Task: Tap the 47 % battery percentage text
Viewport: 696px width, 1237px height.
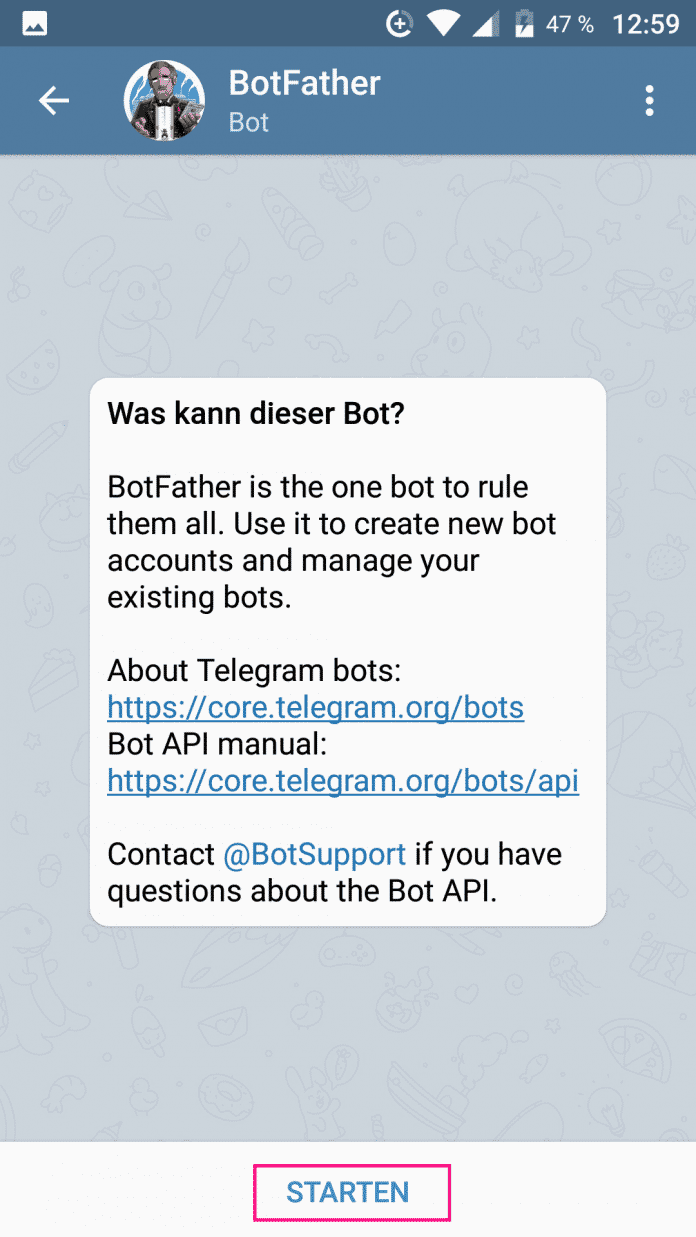Action: pos(570,24)
